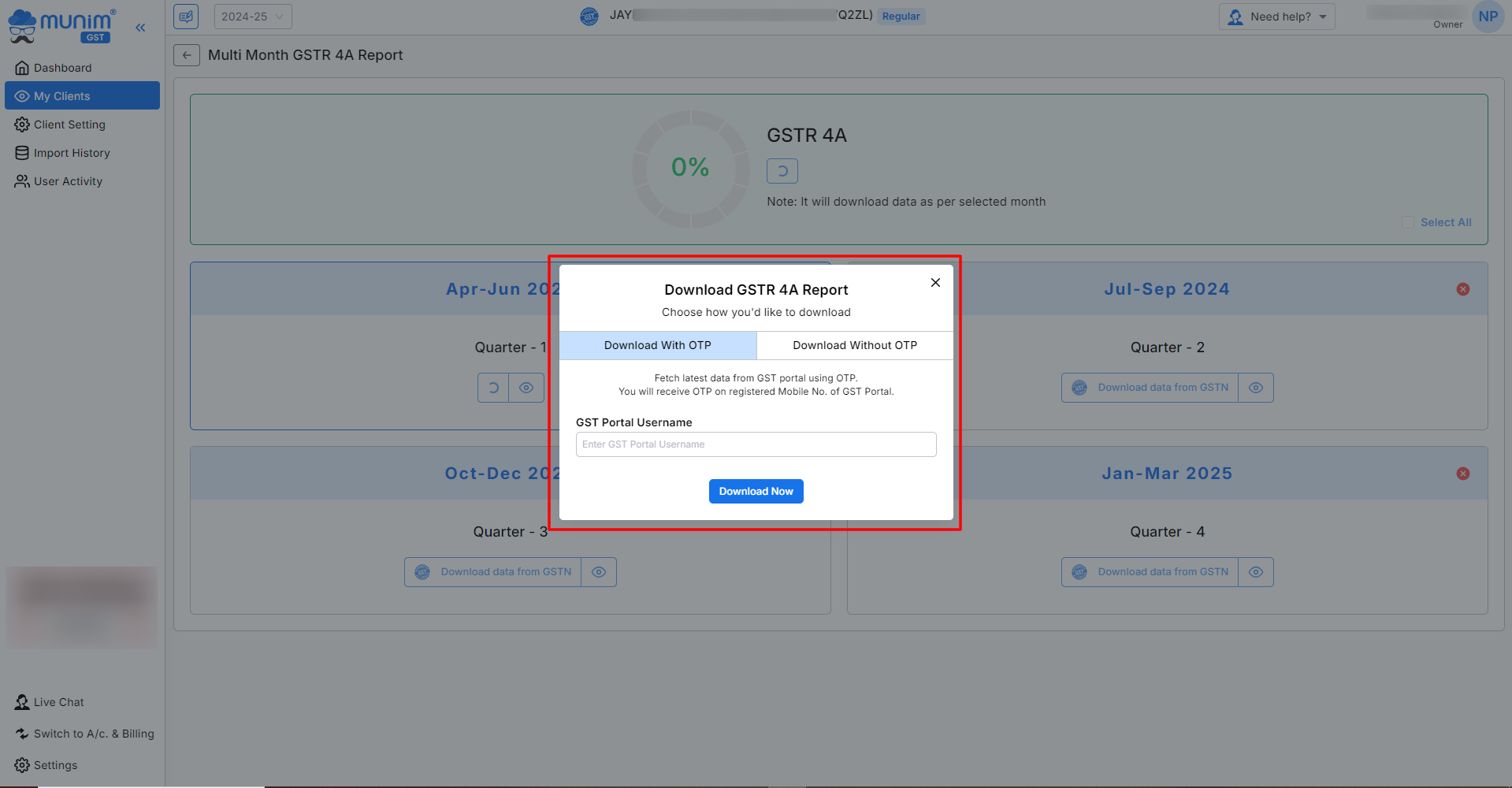Open the 2024-25 financial year dropdown
The width and height of the screenshot is (1512, 788).
click(252, 17)
